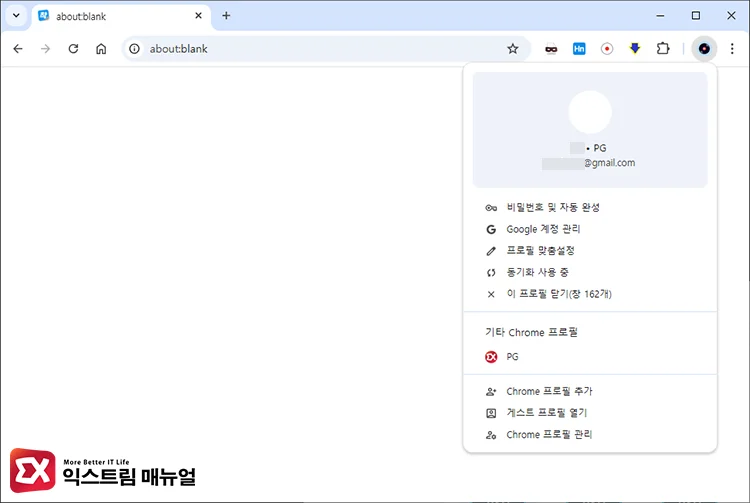Open a new tab with plus button

226,16
